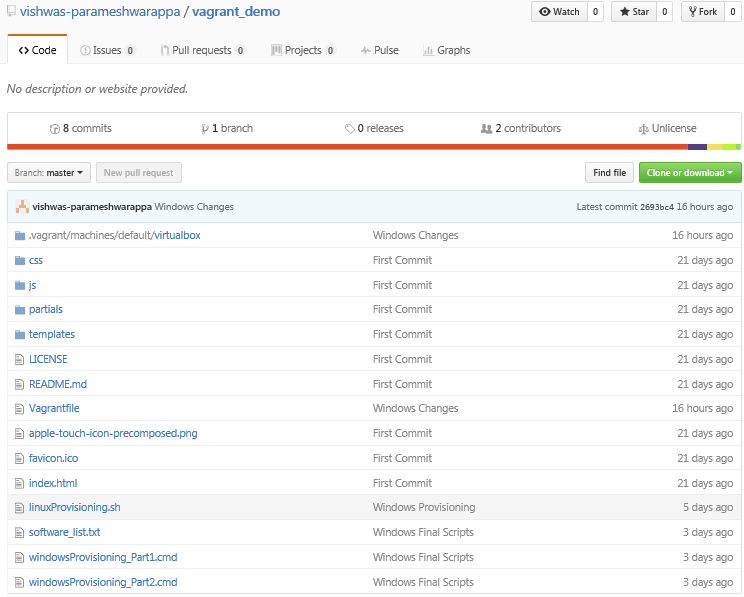744x597 pixels.
Task: Click the file icon next to favicon.ico
Action: pos(19,458)
